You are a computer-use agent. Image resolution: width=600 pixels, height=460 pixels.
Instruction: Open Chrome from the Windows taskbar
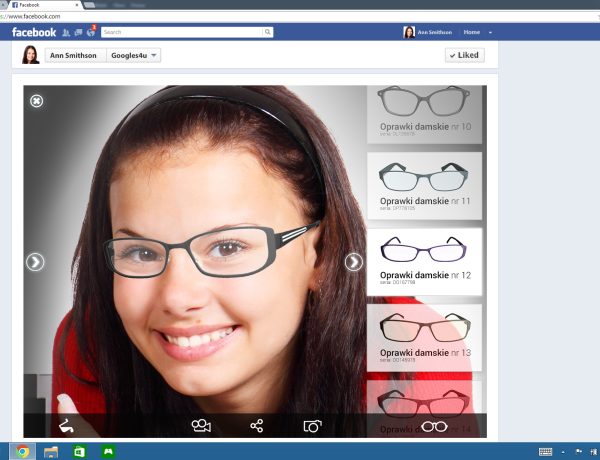[22, 451]
